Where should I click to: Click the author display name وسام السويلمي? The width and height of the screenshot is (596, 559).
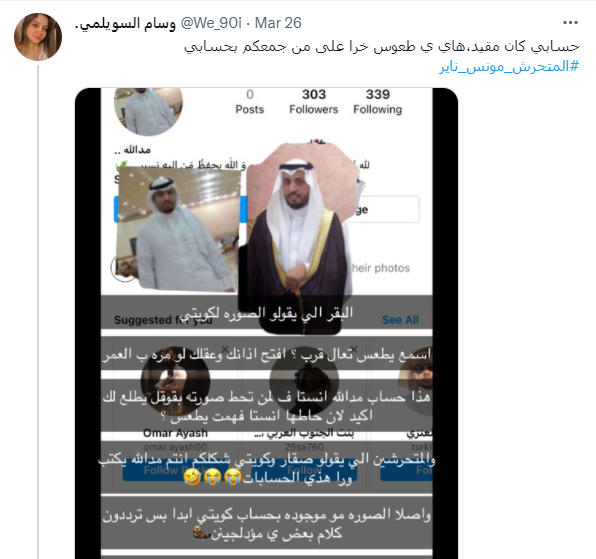coord(125,24)
